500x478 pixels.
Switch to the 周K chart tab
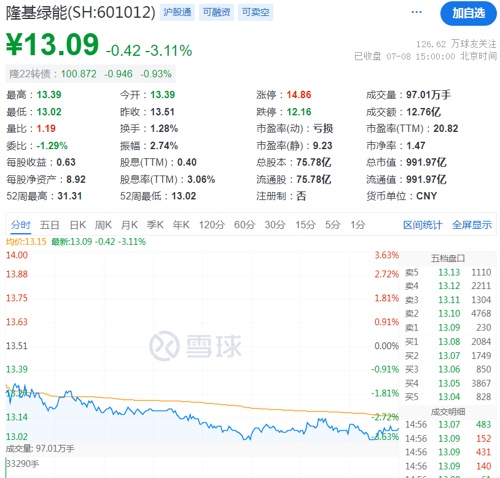(x=103, y=225)
